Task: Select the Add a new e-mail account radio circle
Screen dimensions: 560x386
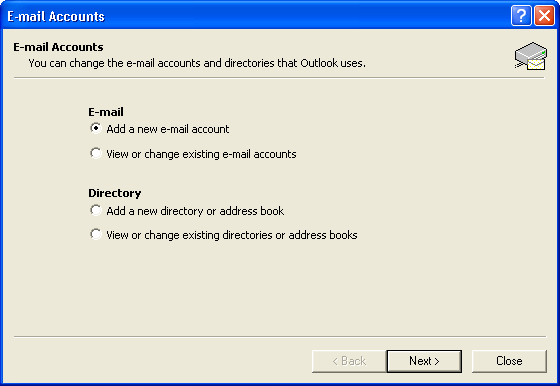Action: 95,128
